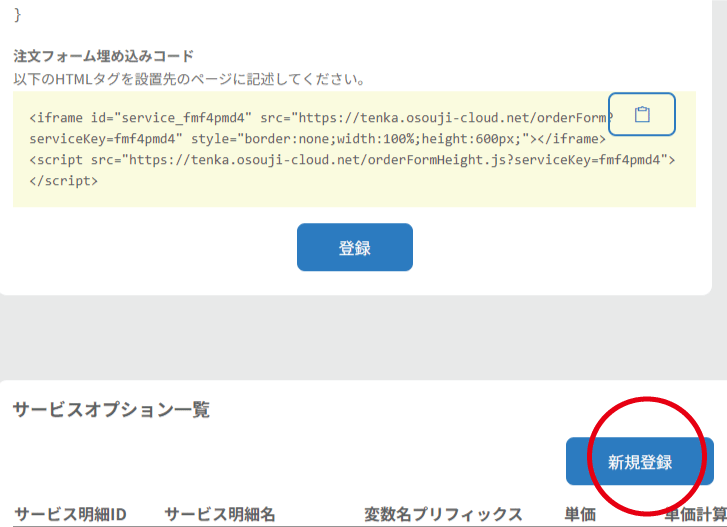Click the 以下のHTMLタグ instruction text
The height and width of the screenshot is (527, 727).
tap(188, 78)
